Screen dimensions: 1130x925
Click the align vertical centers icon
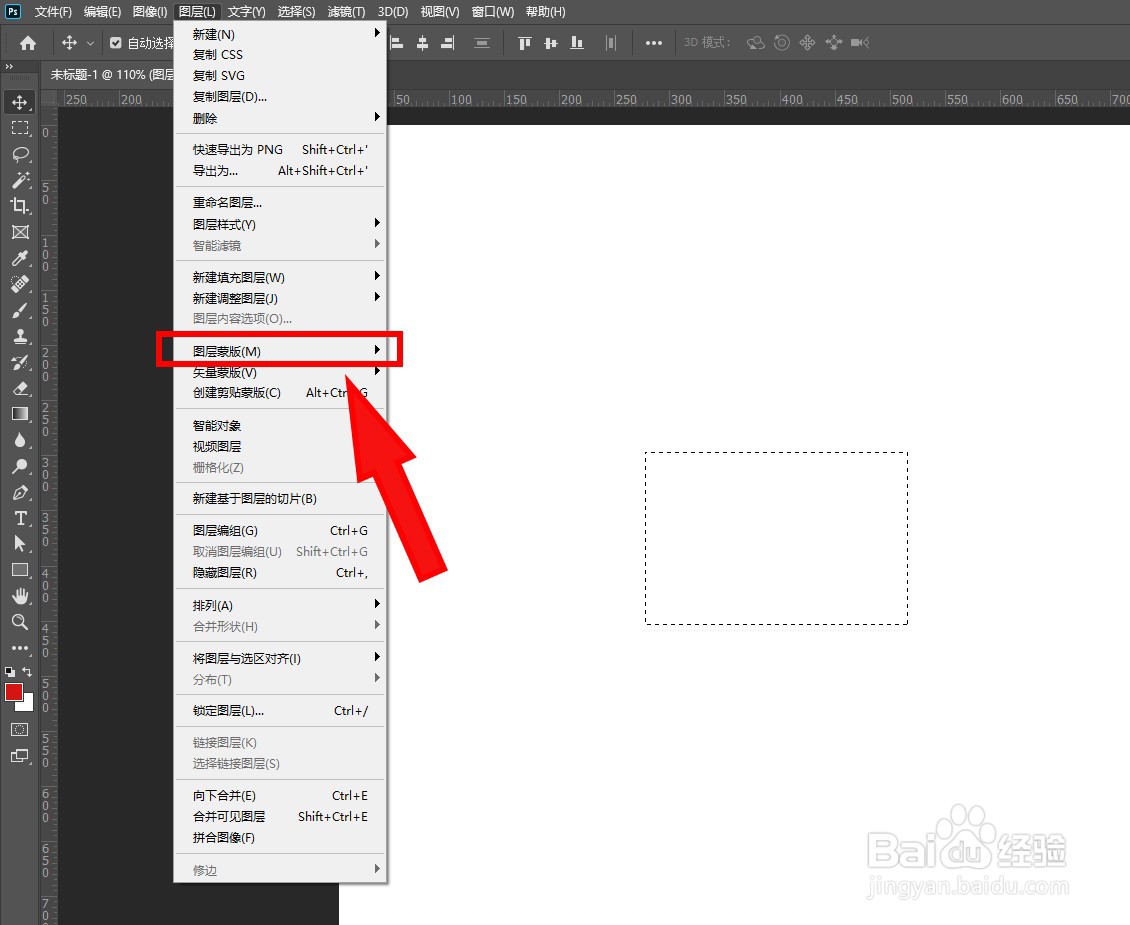pos(551,43)
